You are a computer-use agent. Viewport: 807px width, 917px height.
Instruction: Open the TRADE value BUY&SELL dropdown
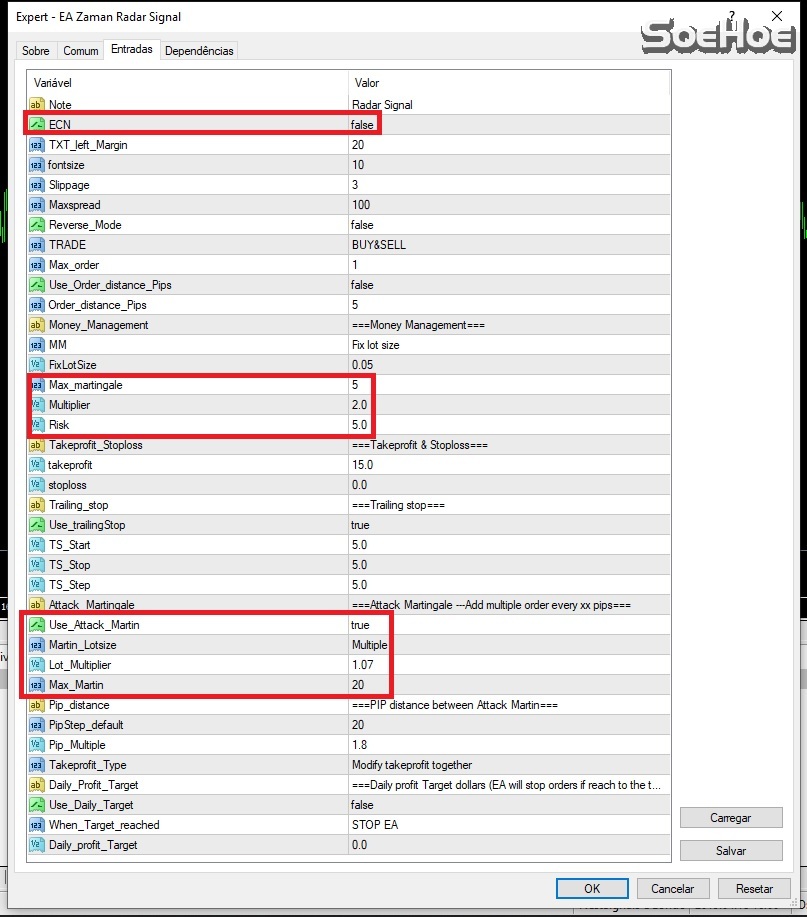pyautogui.click(x=378, y=245)
